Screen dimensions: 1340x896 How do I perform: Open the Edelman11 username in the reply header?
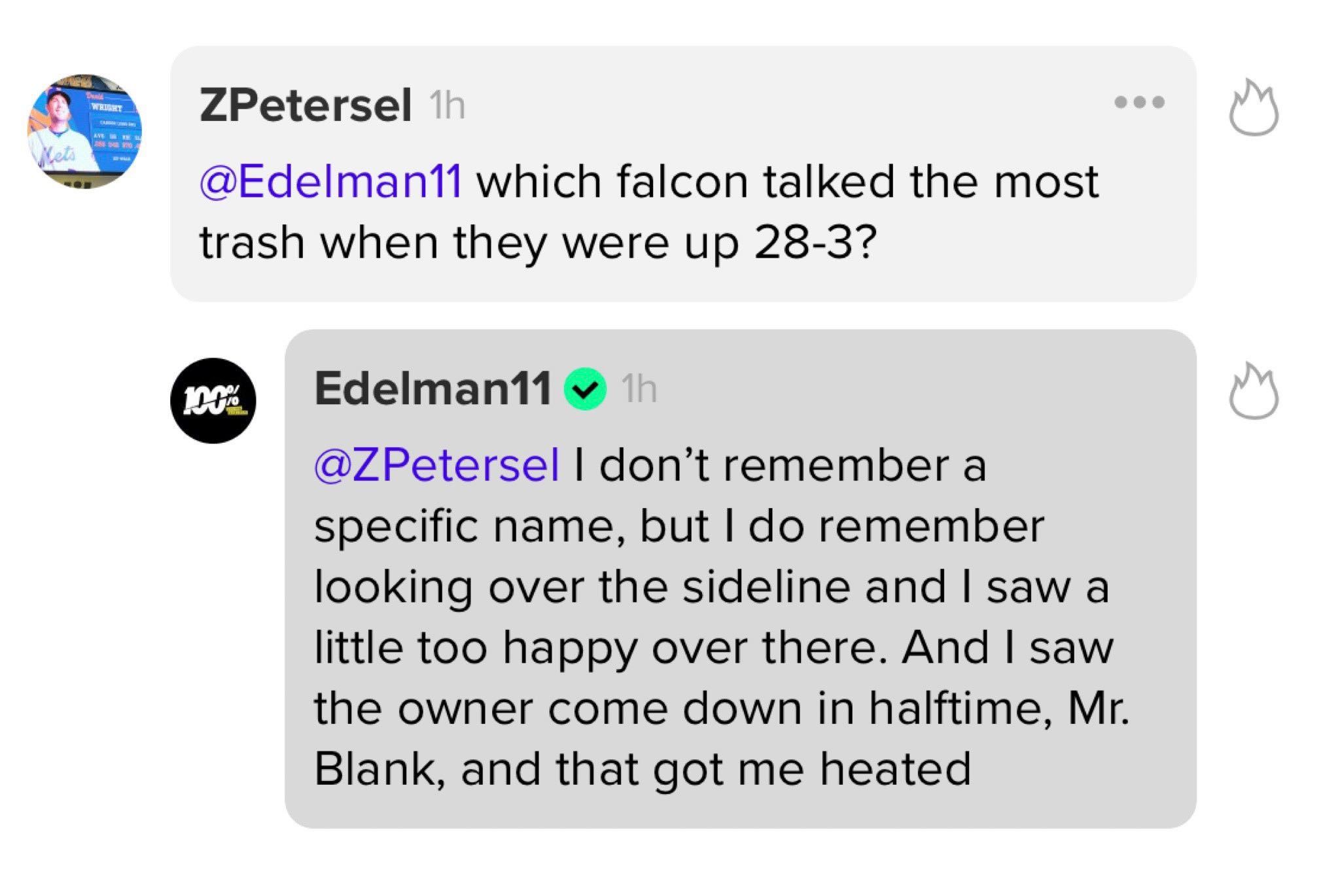[432, 389]
